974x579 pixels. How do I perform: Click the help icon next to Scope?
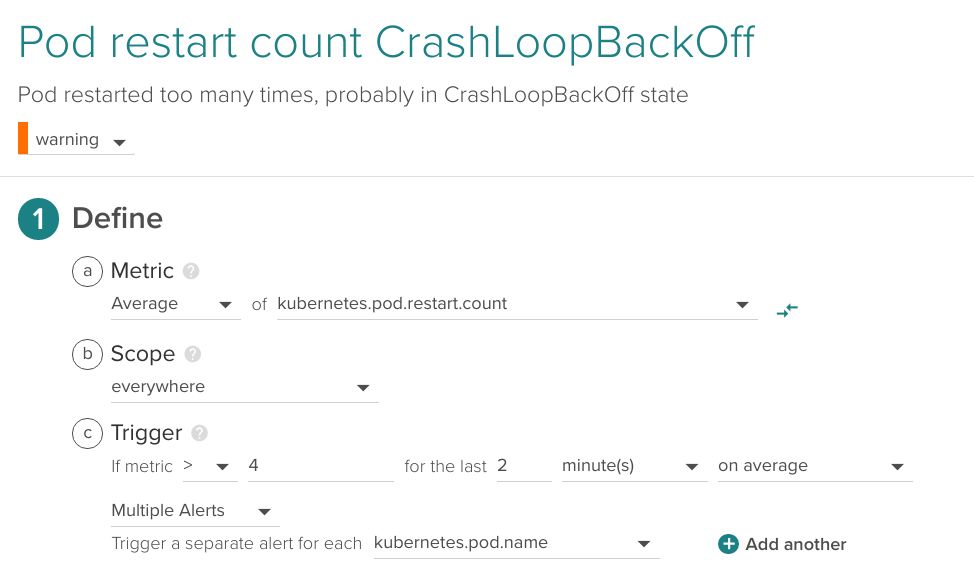tap(193, 354)
